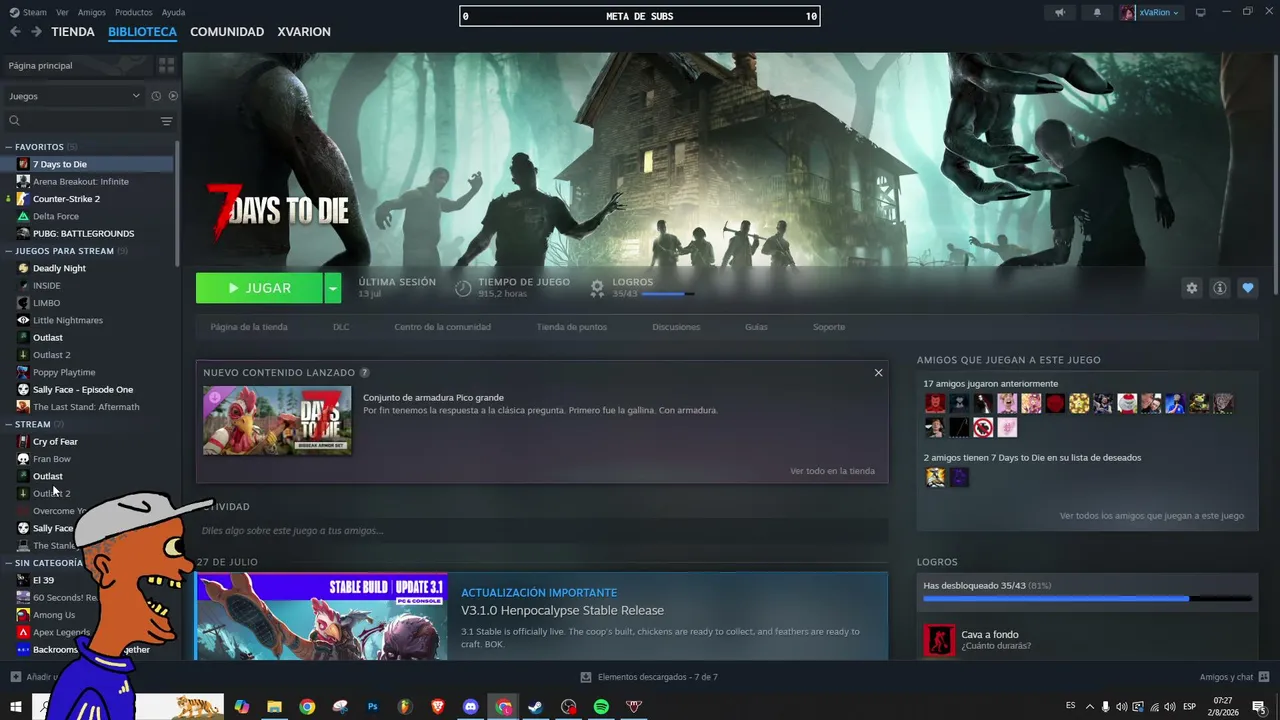Open Google Chrome from the taskbar
Image resolution: width=1280 pixels, height=720 pixels.
point(307,707)
